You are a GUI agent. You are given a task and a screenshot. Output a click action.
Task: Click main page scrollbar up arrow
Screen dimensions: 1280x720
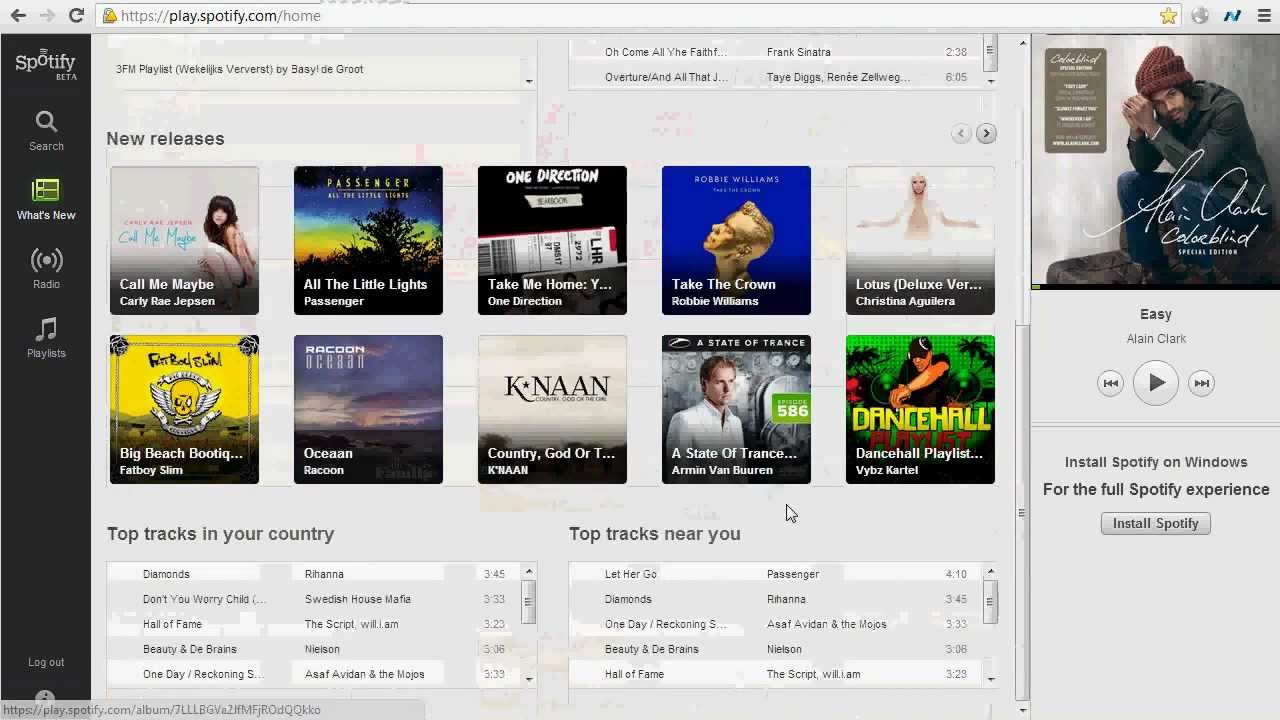tap(1022, 42)
